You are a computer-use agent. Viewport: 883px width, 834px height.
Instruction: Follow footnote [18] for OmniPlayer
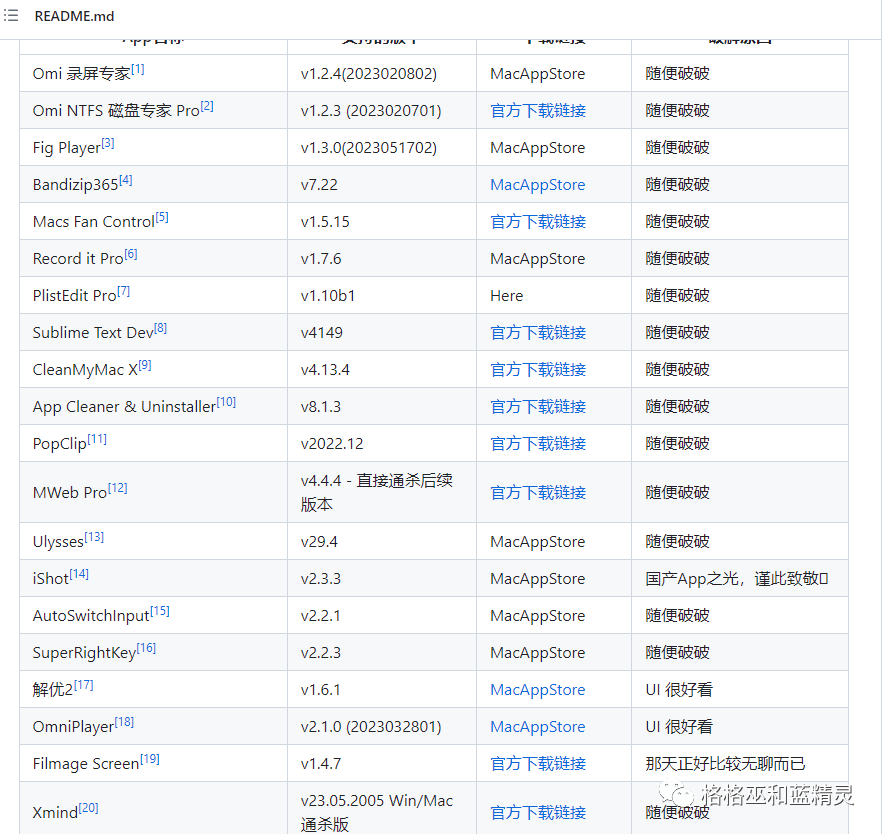pos(124,722)
